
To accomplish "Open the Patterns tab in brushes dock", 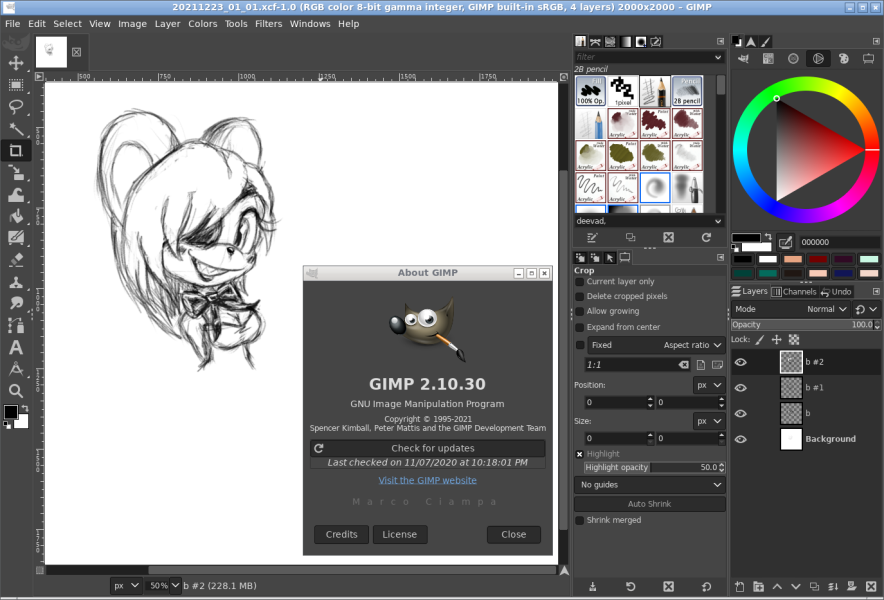I will 610,42.
